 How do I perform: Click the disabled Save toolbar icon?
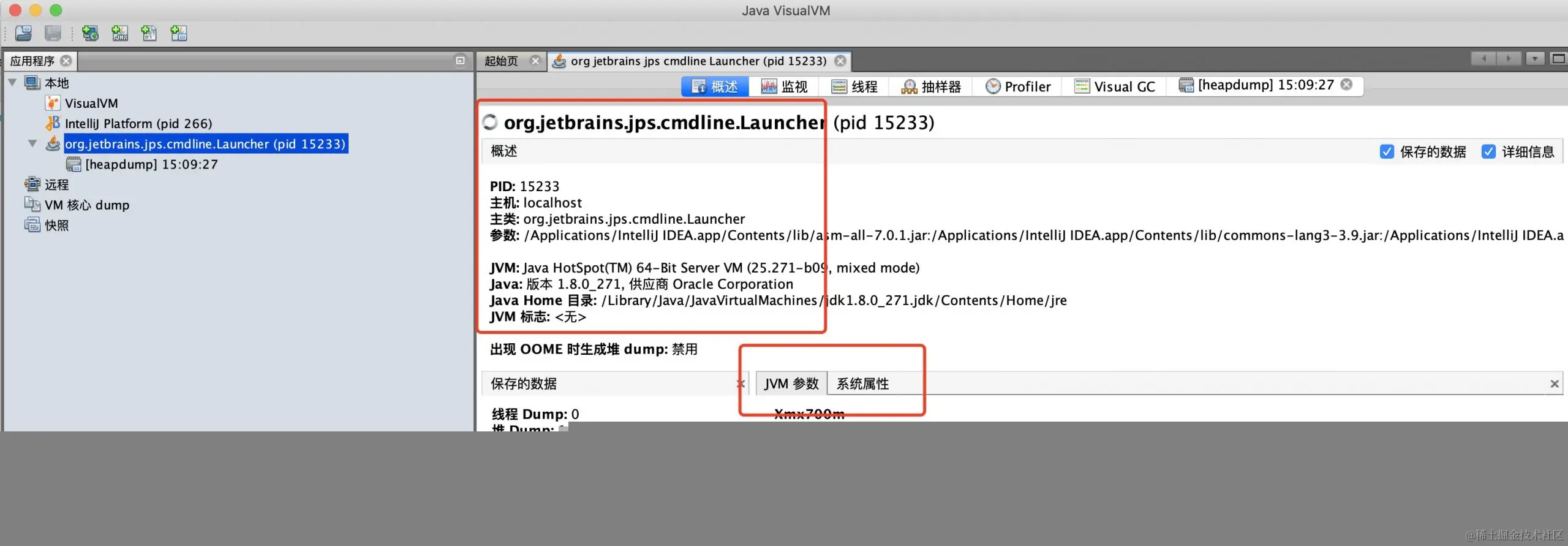click(x=53, y=33)
